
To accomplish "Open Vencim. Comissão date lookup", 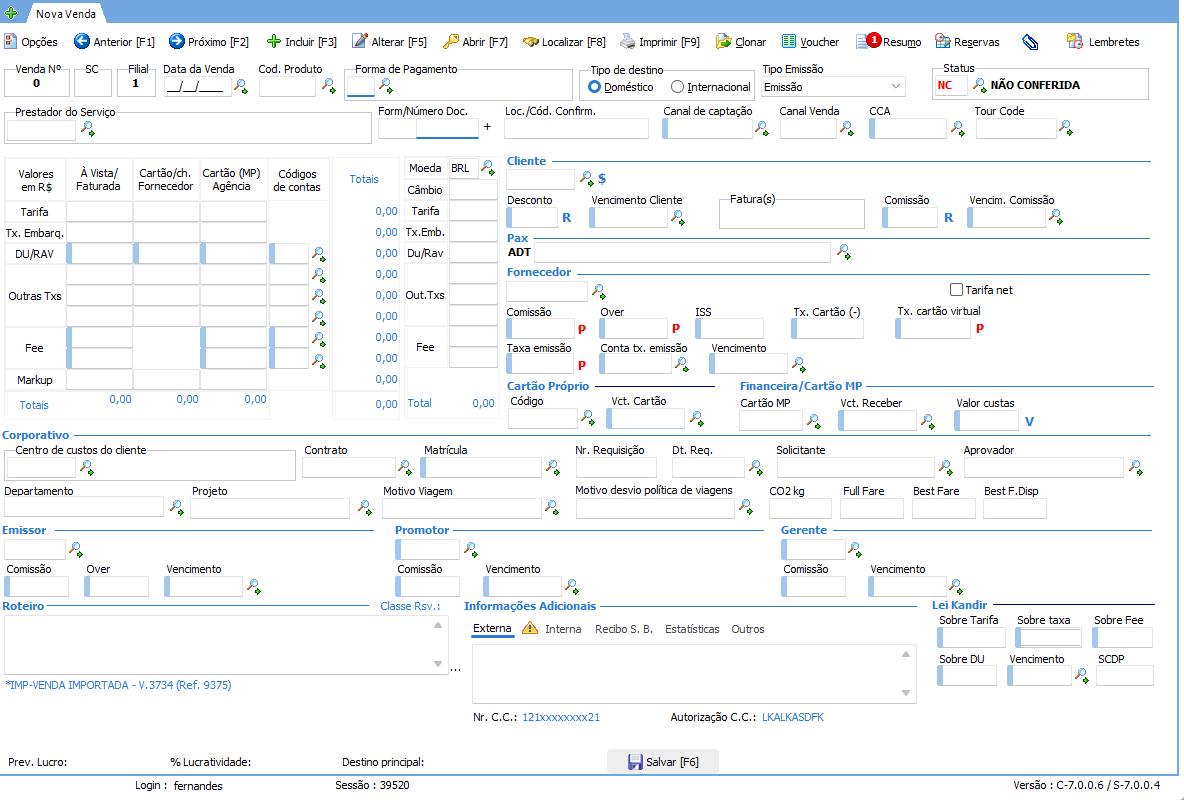I will (x=1056, y=218).
